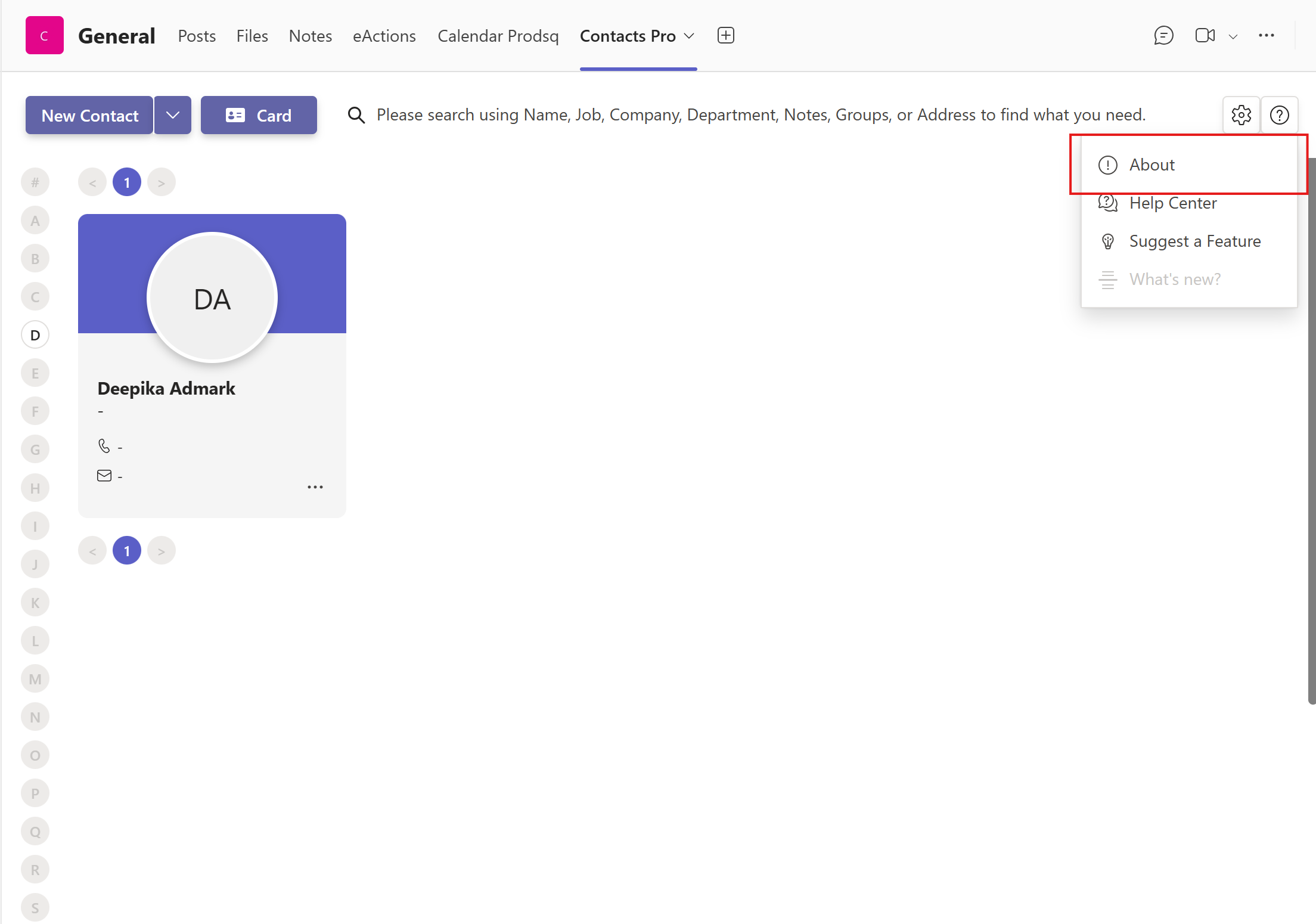Click the add new tab plus icon
Screen dimensions: 1316x924
click(726, 35)
